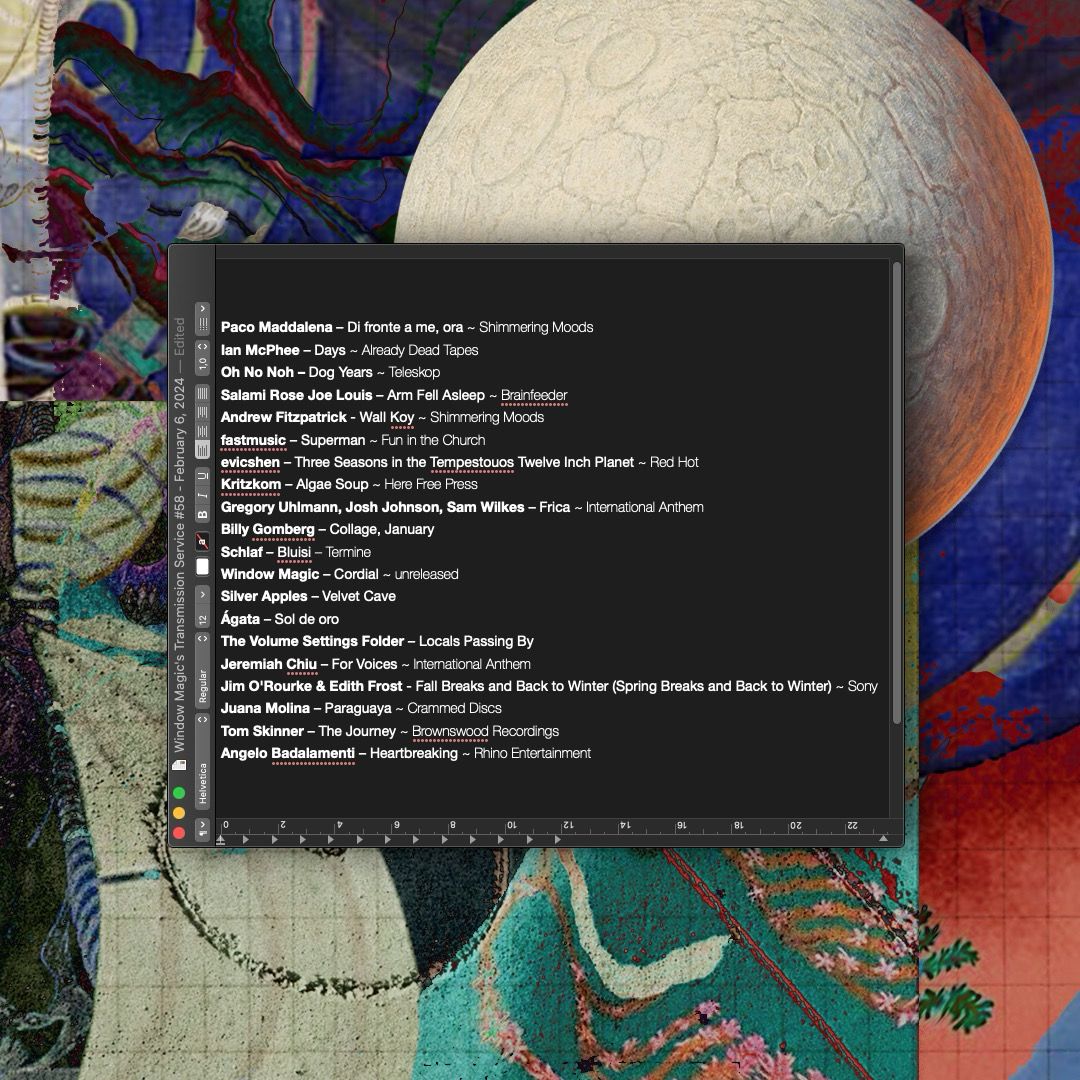Click the right margin marker on the ruler
The width and height of the screenshot is (1080, 1080).
[x=883, y=838]
